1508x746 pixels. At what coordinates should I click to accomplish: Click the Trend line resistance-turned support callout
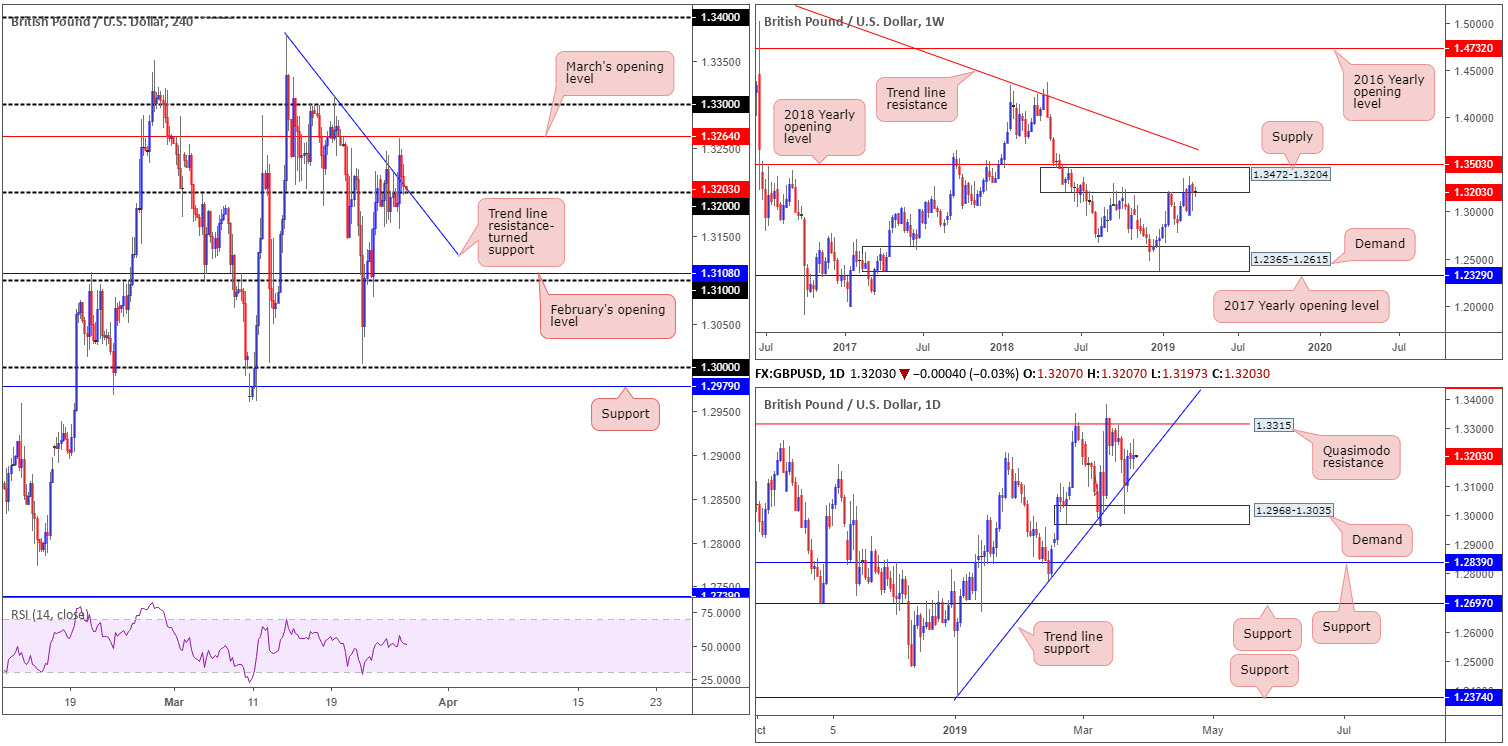[520, 233]
